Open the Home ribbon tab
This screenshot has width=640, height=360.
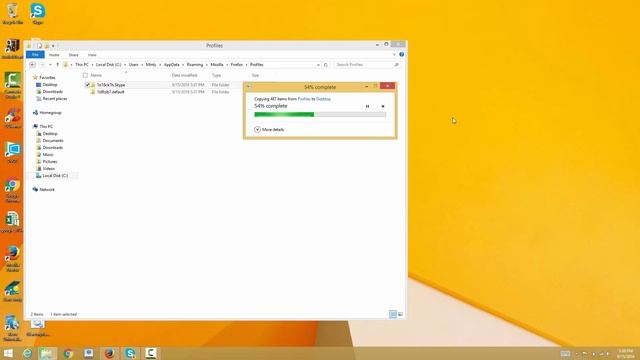click(x=54, y=55)
